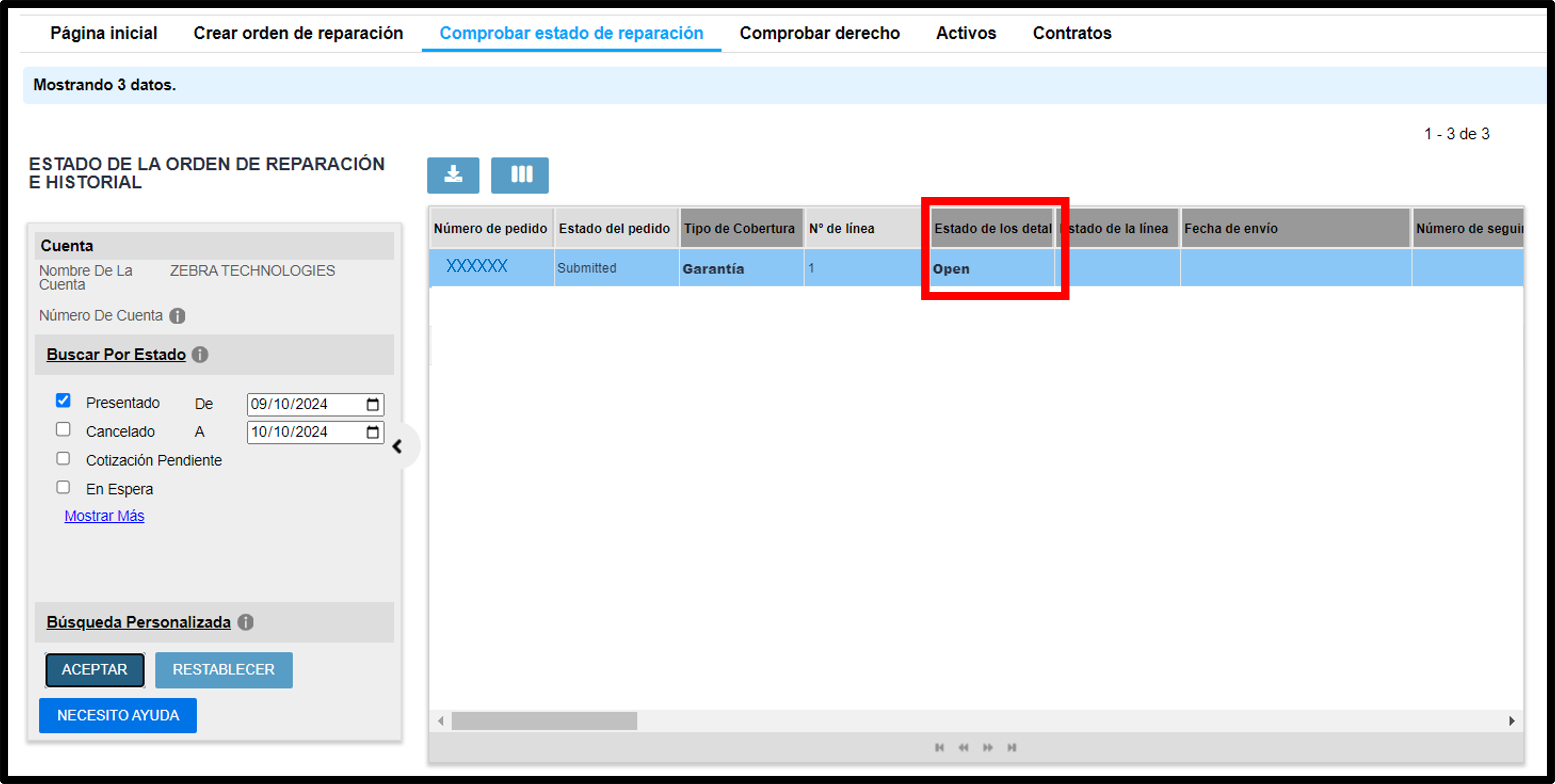Sort by Número de pedido column header
Screen dimensions: 1555x784
click(491, 228)
